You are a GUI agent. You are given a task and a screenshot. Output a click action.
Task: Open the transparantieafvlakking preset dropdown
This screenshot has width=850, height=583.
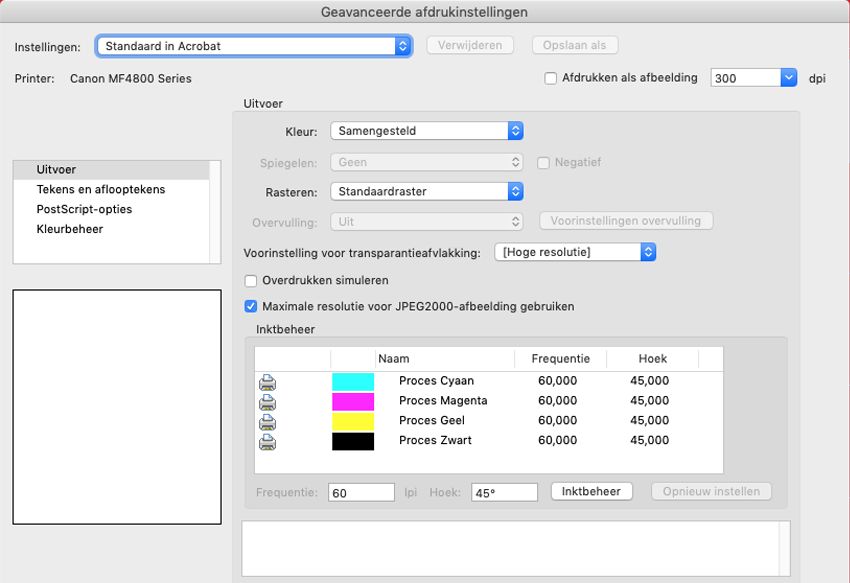click(x=575, y=252)
